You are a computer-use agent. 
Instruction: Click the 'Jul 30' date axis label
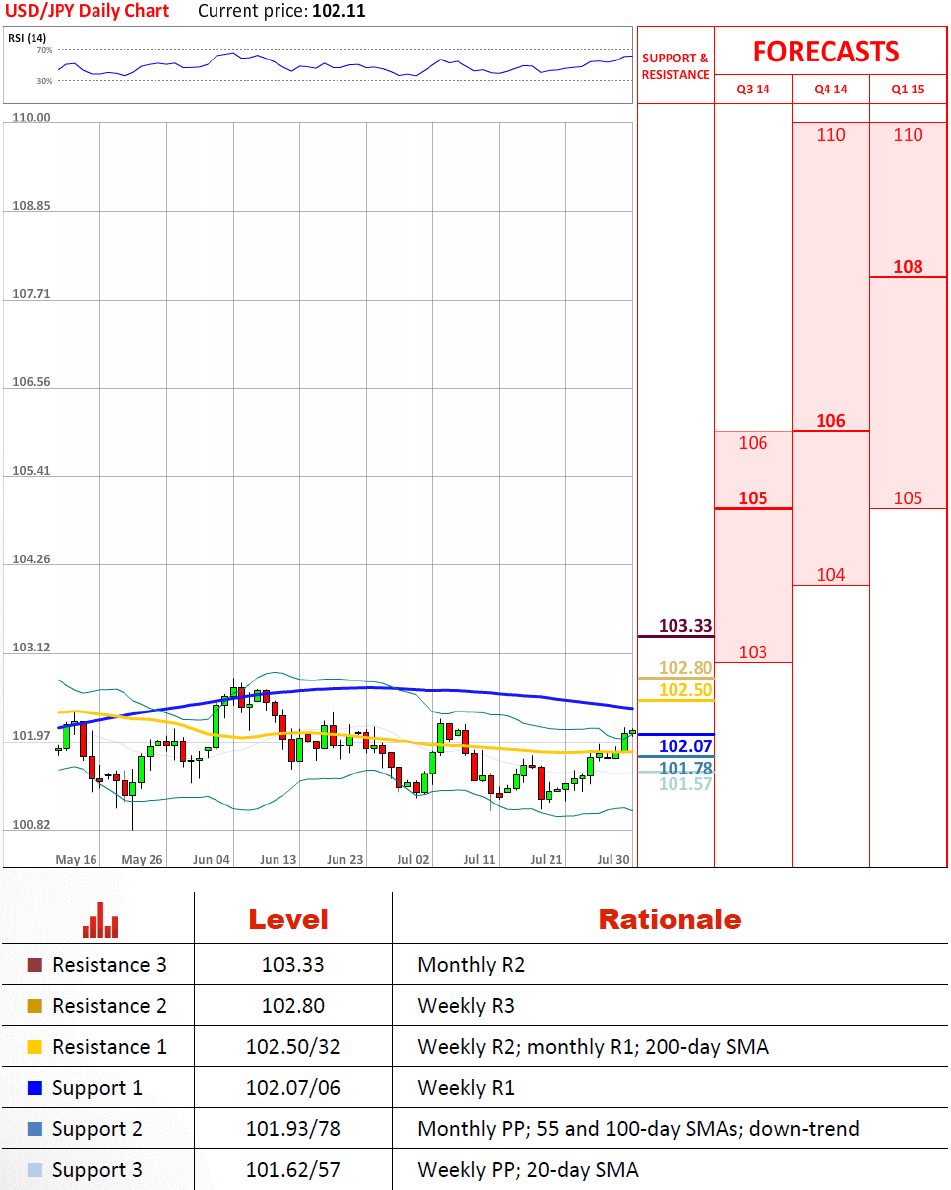click(613, 859)
